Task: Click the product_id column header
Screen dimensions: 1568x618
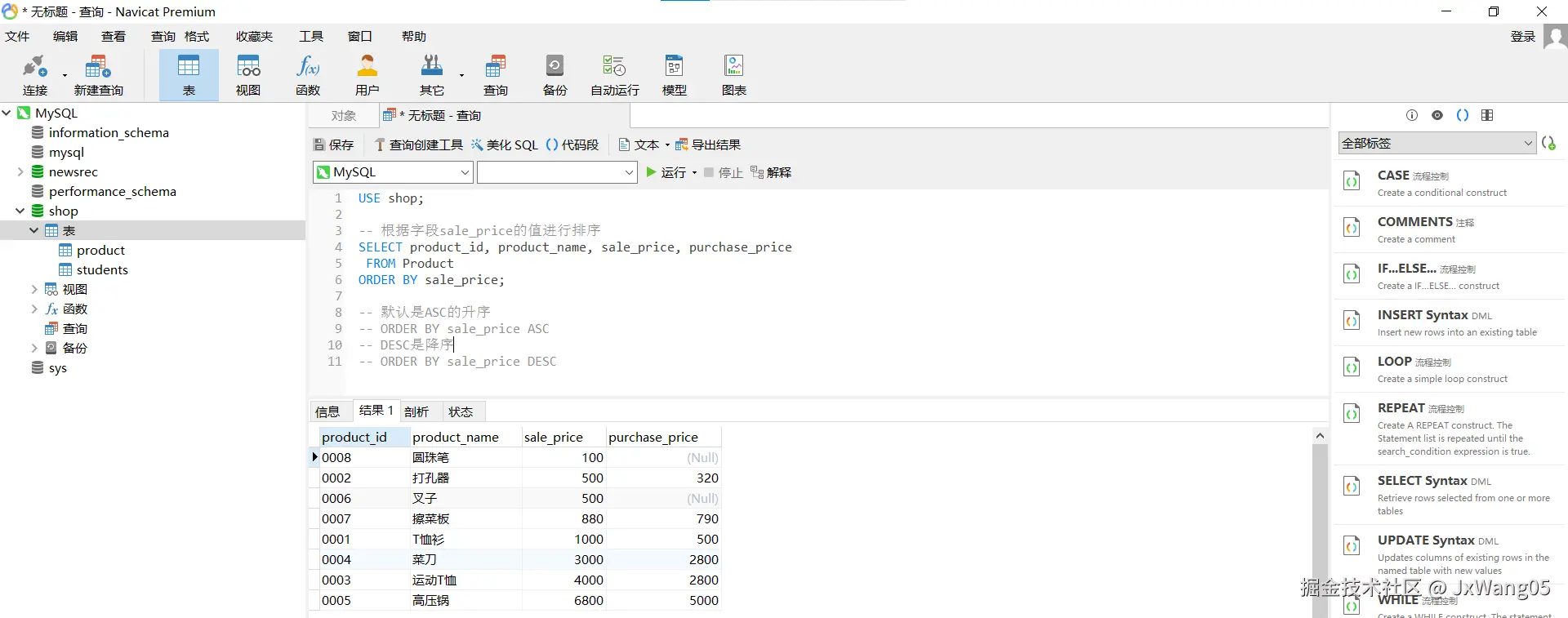Action: (x=364, y=437)
